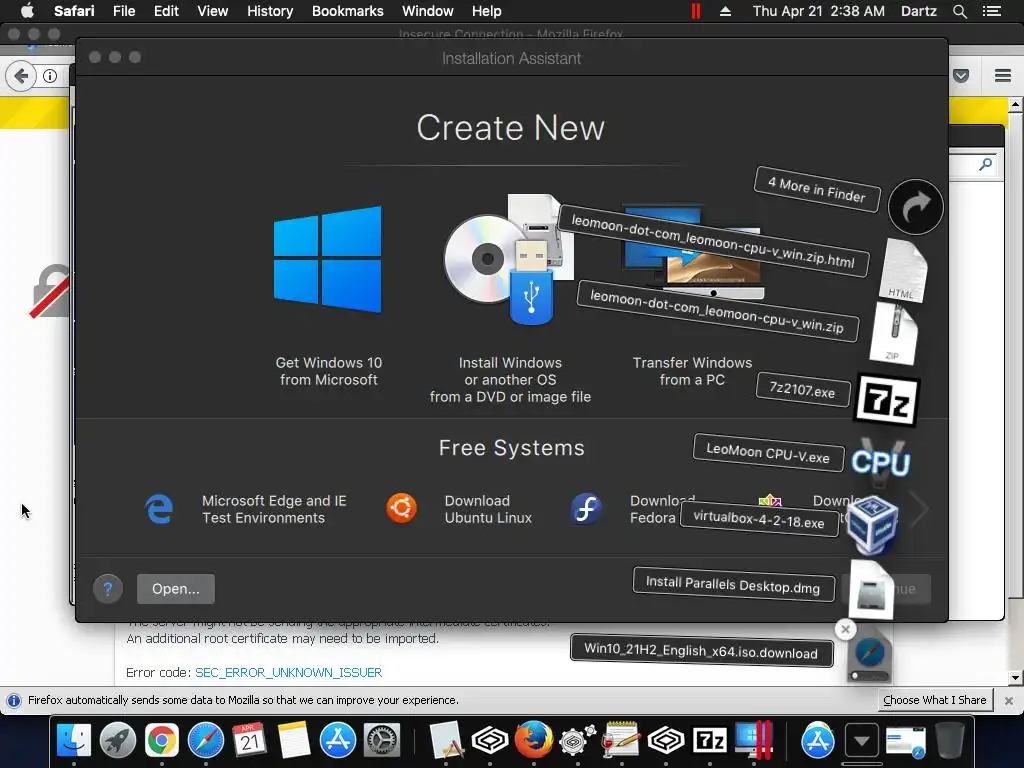This screenshot has width=1024, height=768.
Task: Open the Trash in the Dock
Action: tap(950, 741)
